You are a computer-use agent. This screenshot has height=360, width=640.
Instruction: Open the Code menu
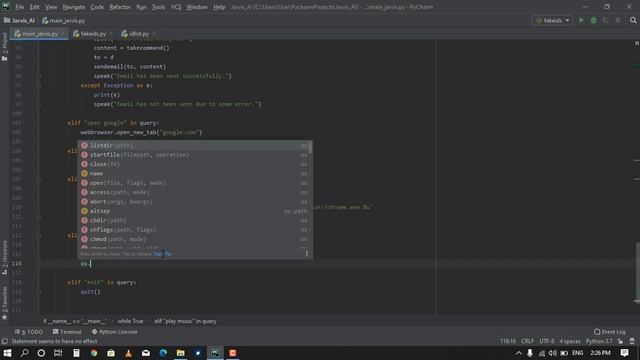[x=97, y=7]
